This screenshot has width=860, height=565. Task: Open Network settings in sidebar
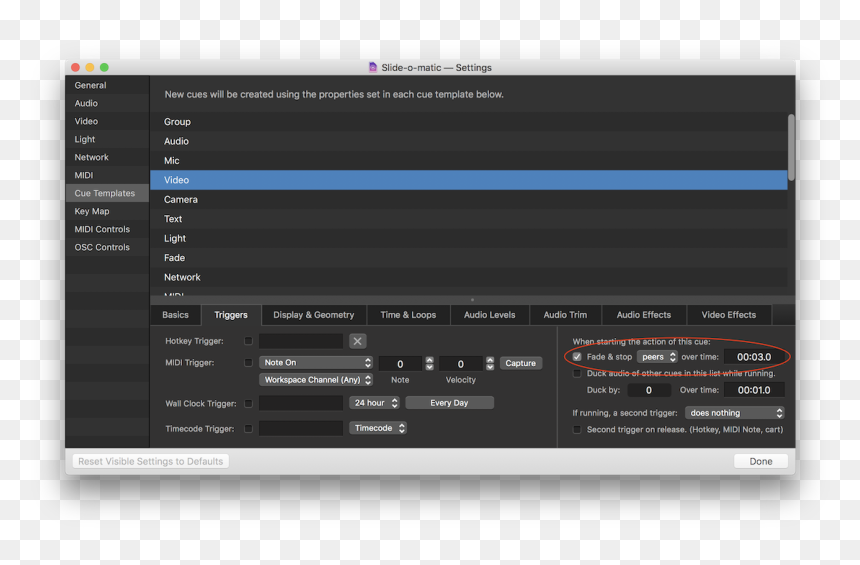pyautogui.click(x=107, y=157)
